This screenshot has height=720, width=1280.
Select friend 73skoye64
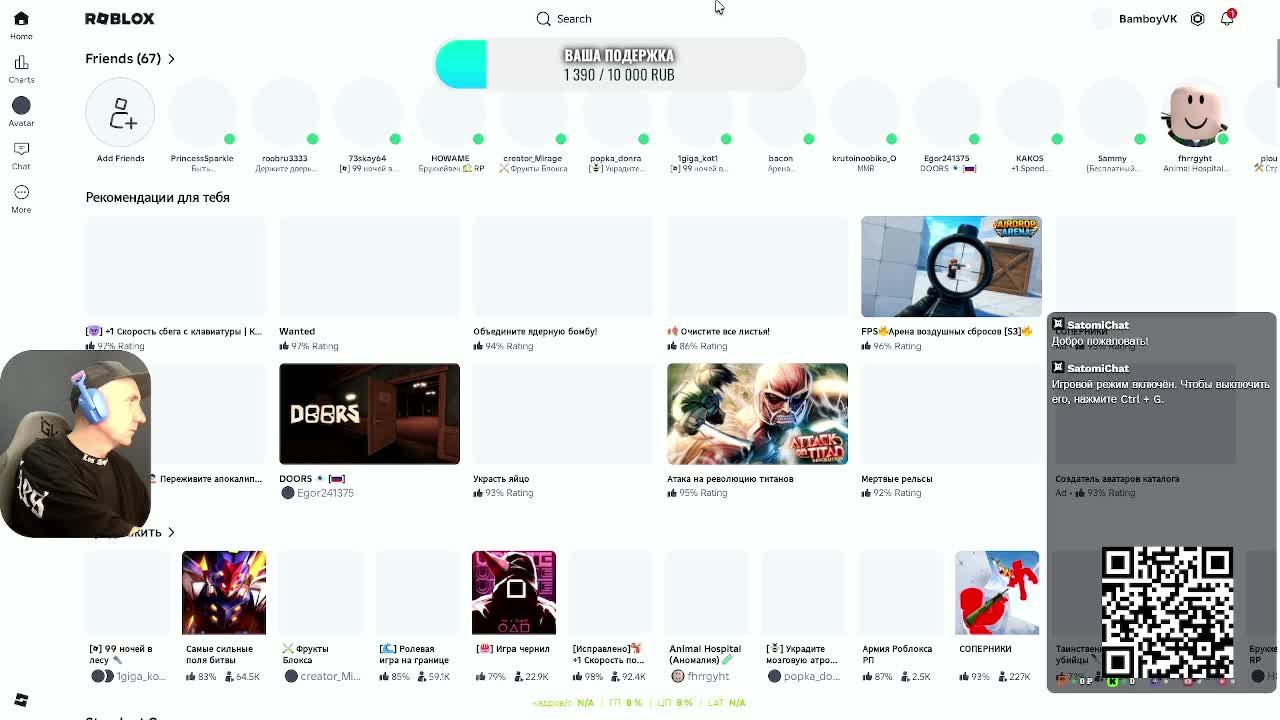pyautogui.click(x=367, y=113)
